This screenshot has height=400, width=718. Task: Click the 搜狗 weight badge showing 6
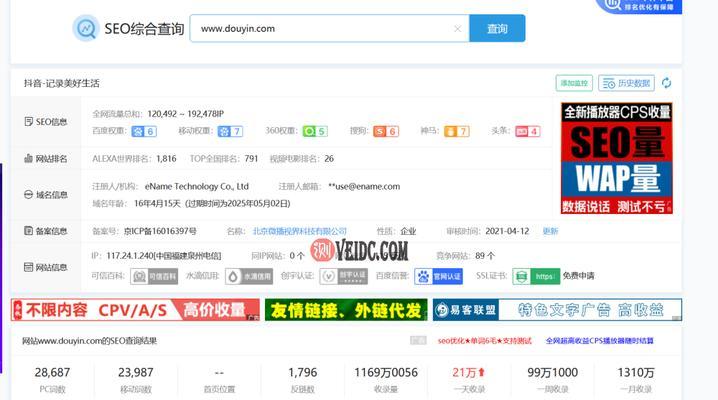(x=386, y=131)
